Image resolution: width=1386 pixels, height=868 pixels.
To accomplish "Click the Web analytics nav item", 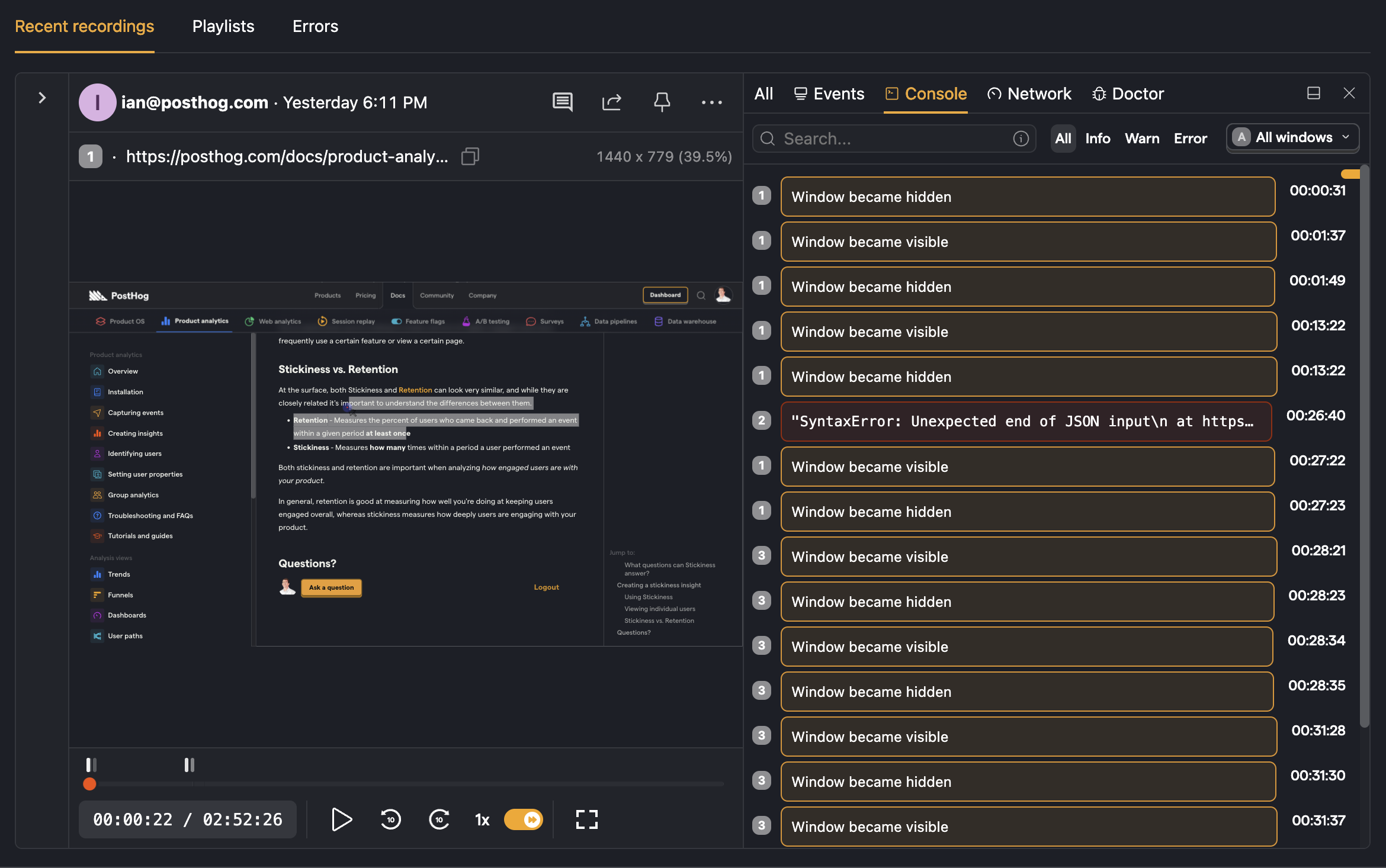I will (273, 322).
